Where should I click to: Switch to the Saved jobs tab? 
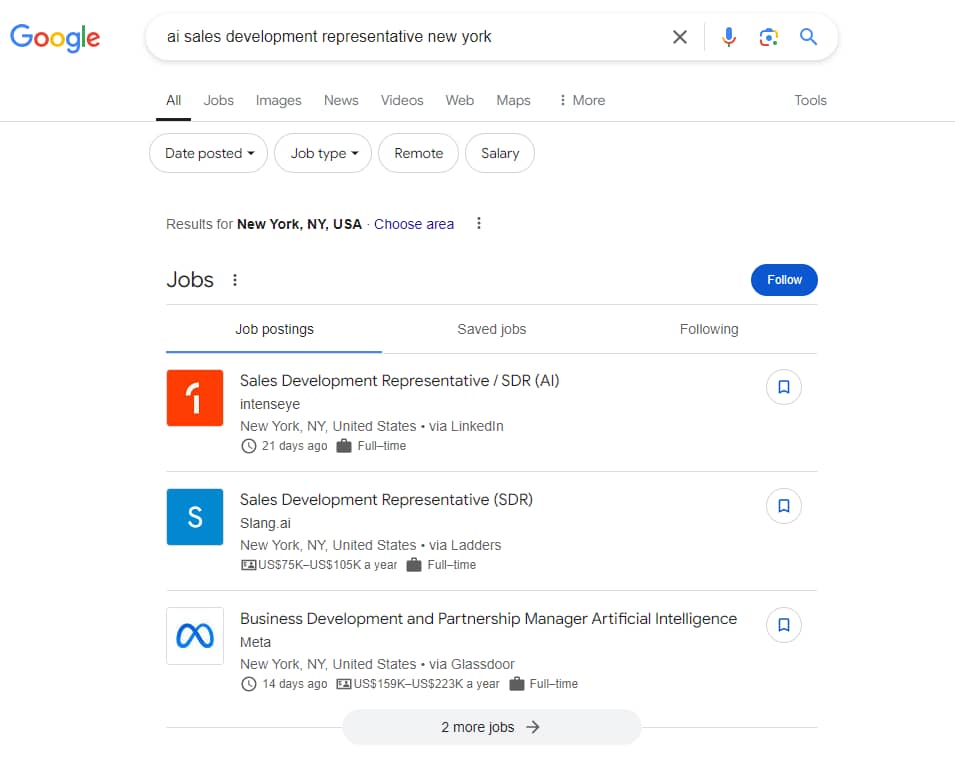point(491,329)
